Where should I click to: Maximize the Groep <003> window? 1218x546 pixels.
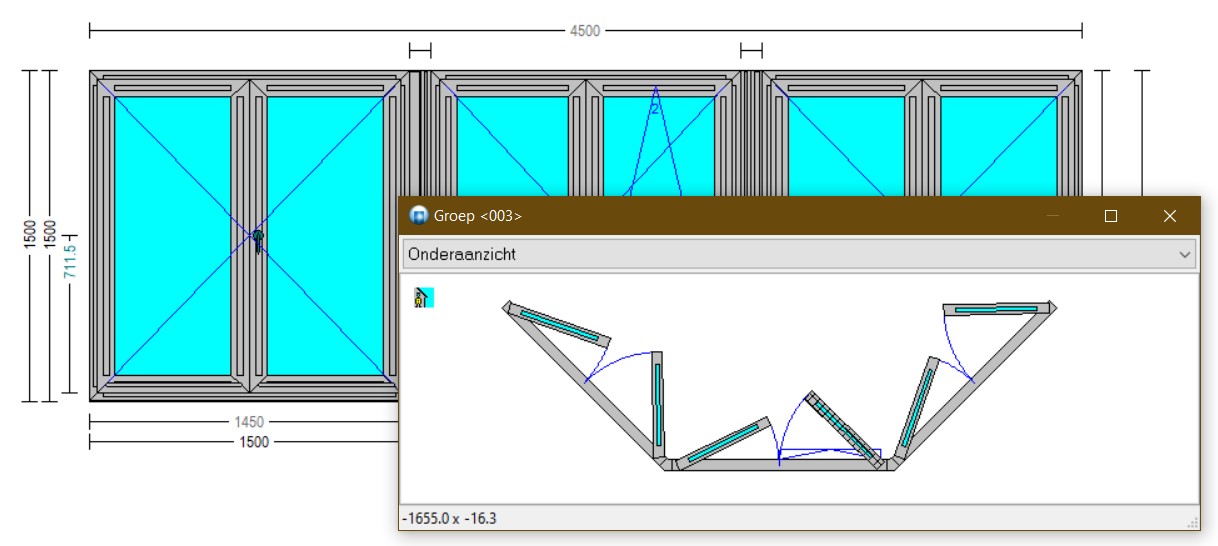1110,216
